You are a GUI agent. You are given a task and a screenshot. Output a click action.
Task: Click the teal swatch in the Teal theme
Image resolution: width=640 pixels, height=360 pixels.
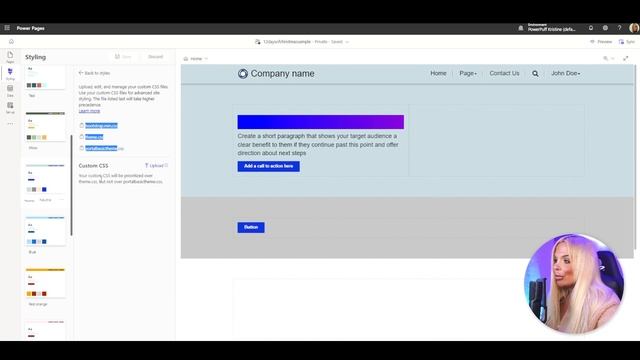34,85
